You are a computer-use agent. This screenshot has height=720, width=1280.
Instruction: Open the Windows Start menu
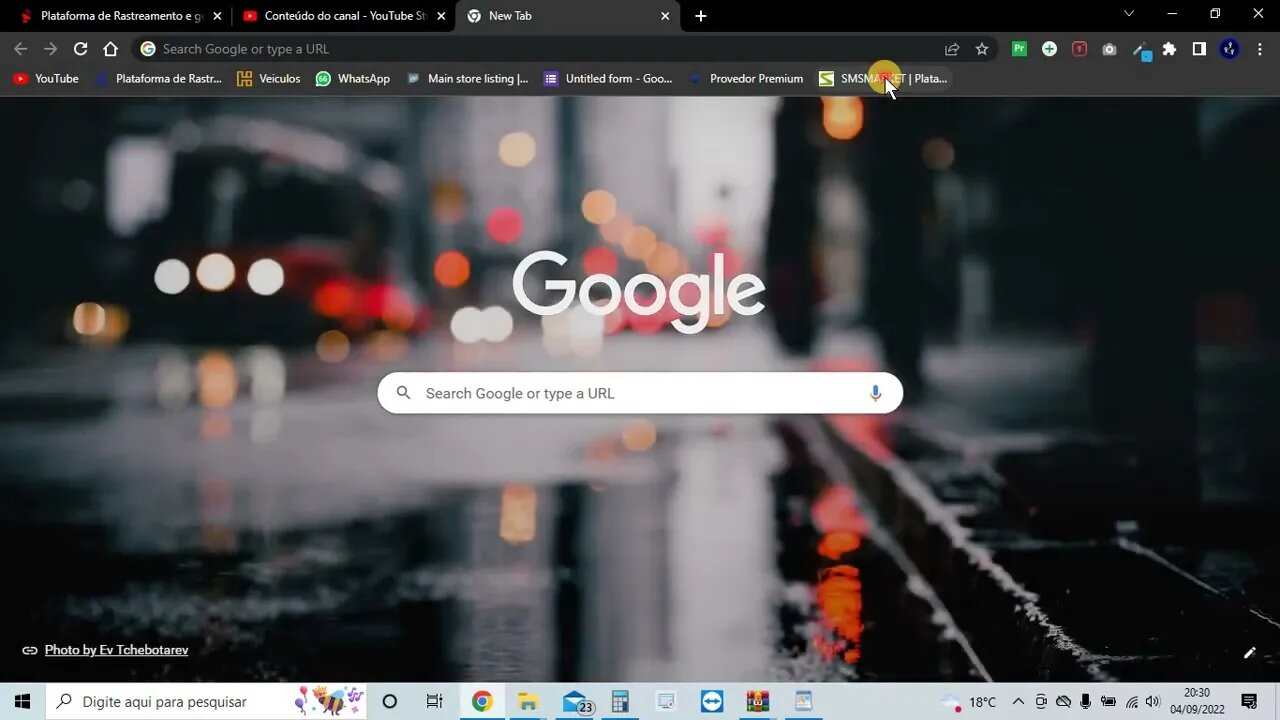[23, 702]
